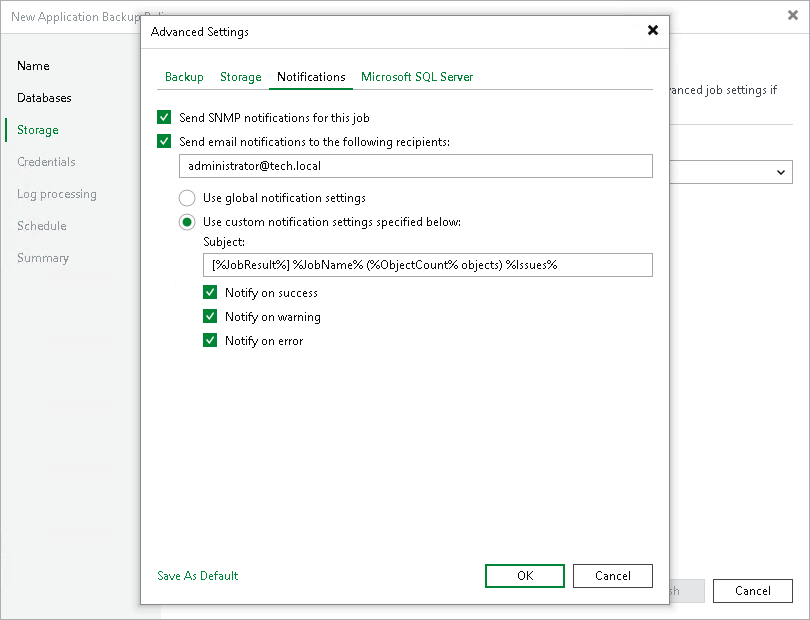810x620 pixels.
Task: Switch to the Backup tab
Action: (184, 76)
